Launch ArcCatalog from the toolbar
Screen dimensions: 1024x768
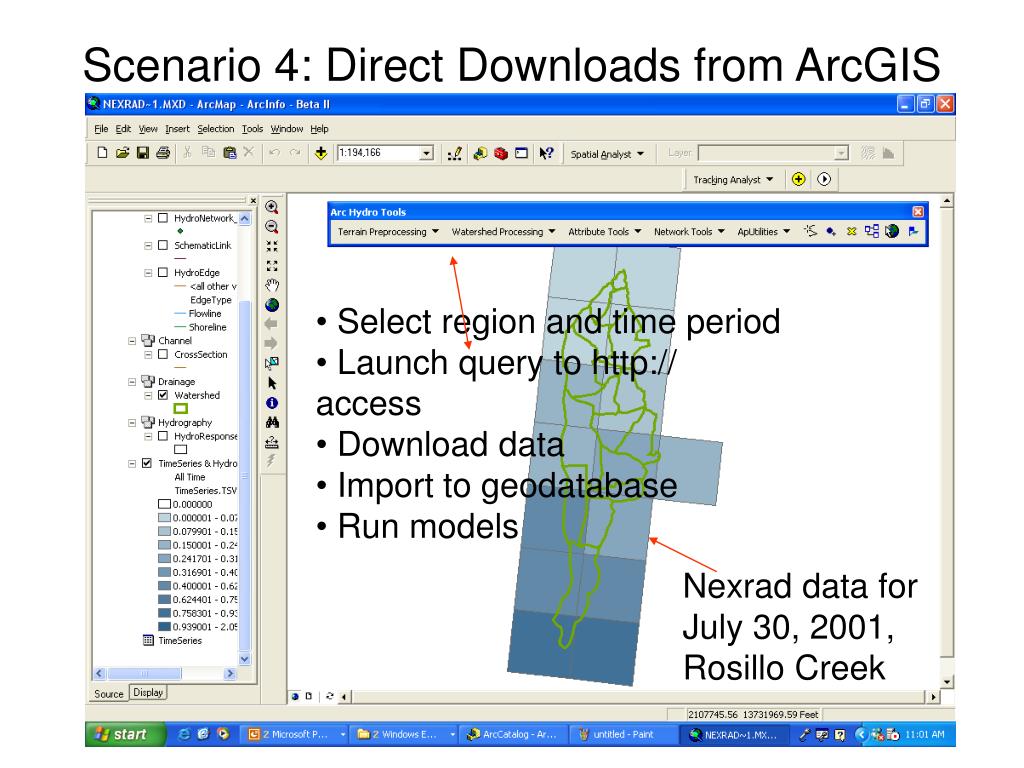pos(481,153)
